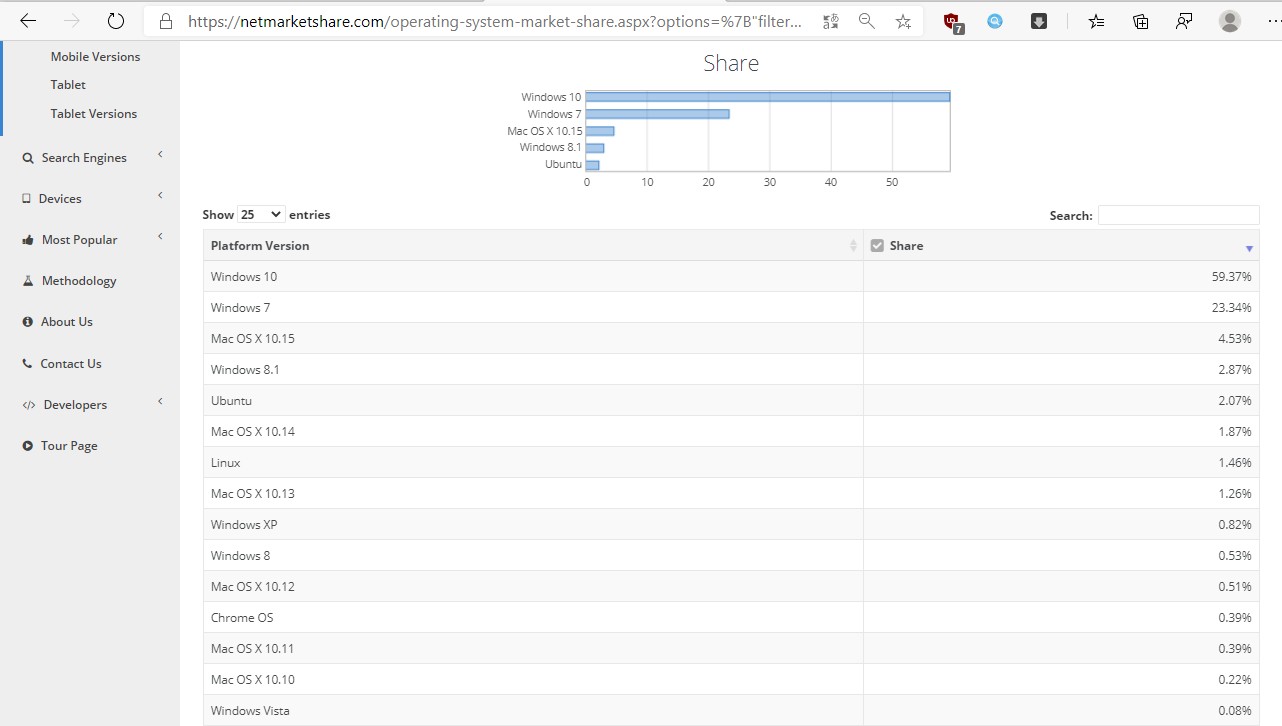
Task: Open the Show entries count dropdown
Action: coord(261,215)
